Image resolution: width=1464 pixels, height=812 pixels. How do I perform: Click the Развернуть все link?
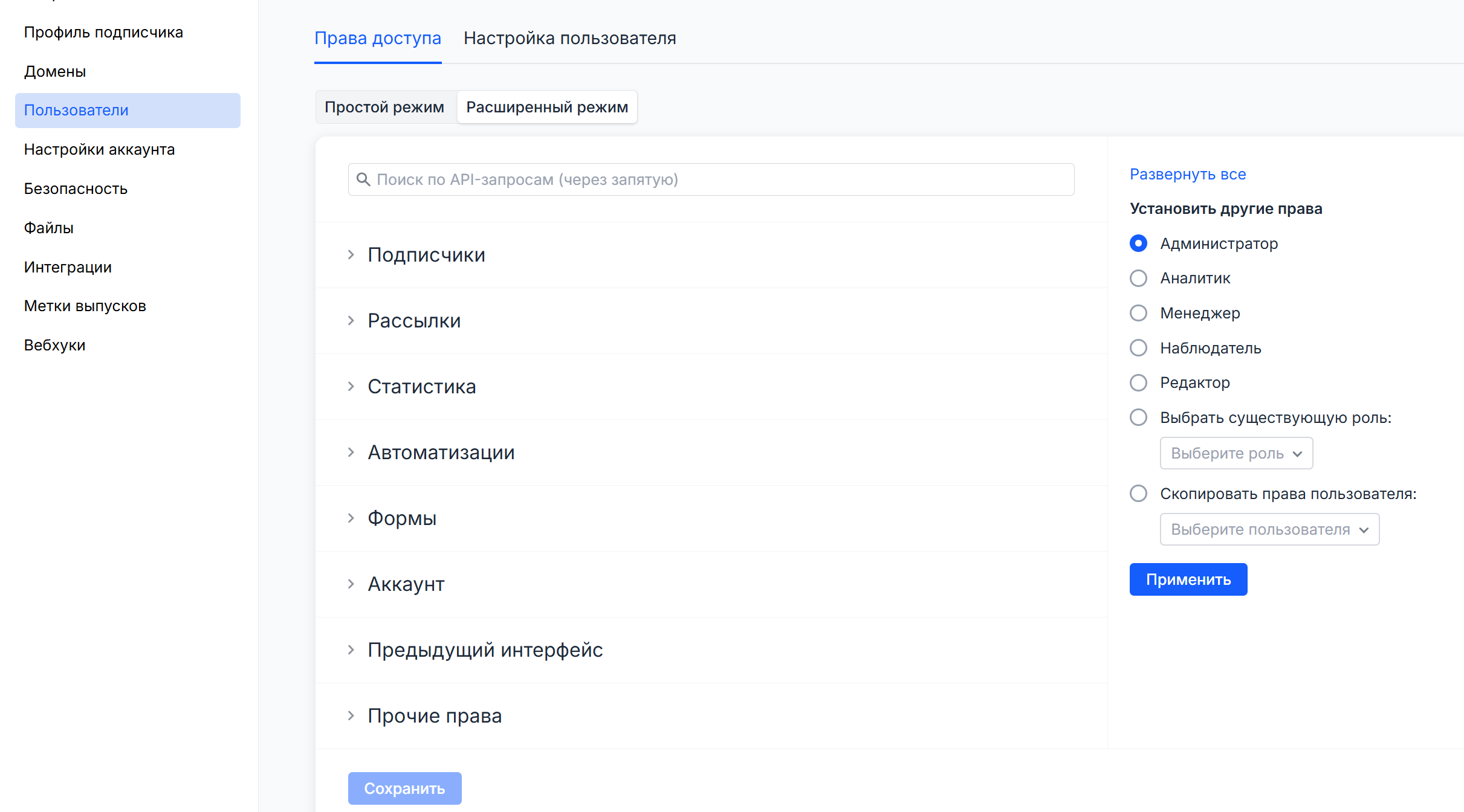(1188, 174)
